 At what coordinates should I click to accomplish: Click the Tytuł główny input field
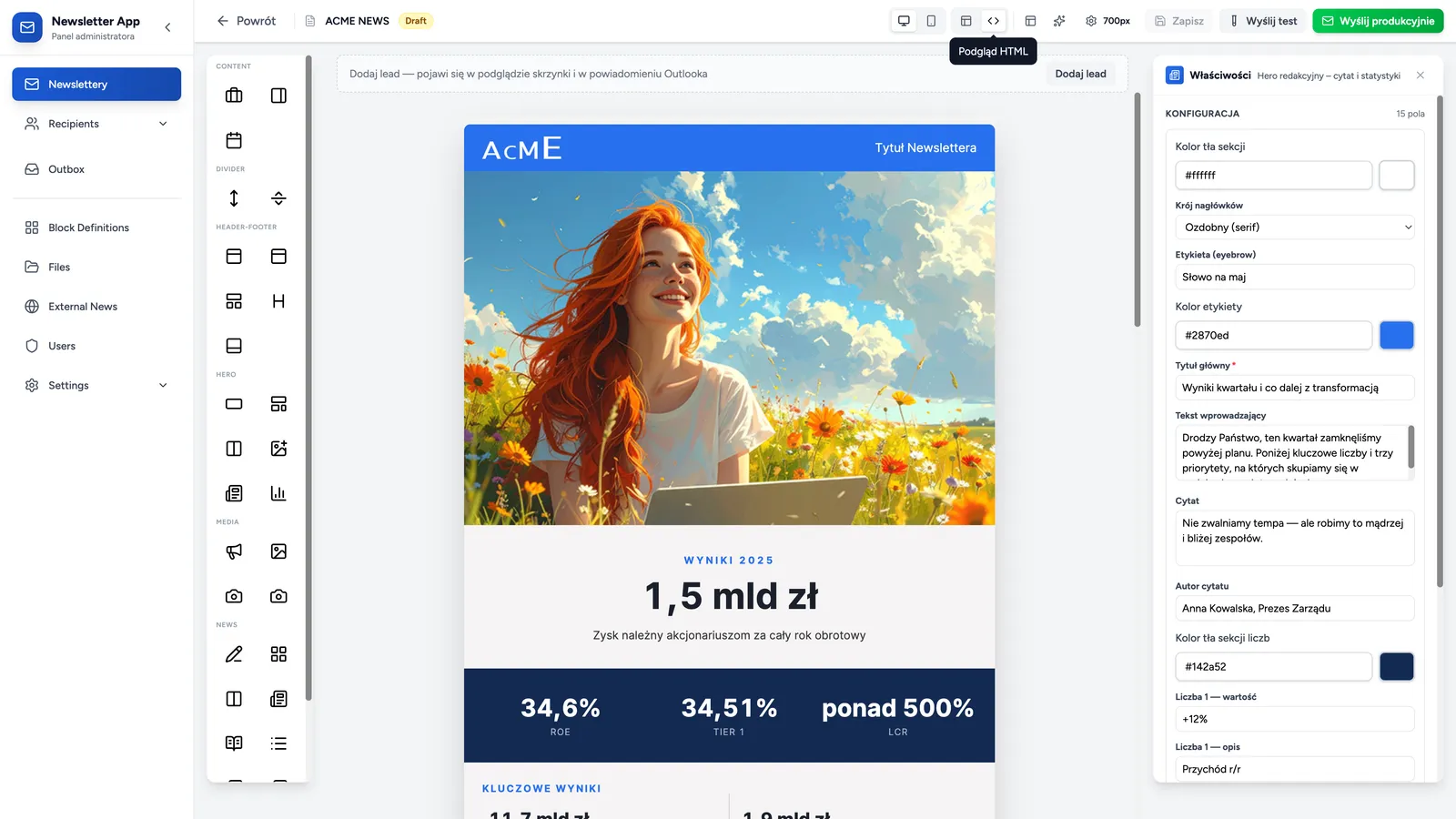(1294, 388)
